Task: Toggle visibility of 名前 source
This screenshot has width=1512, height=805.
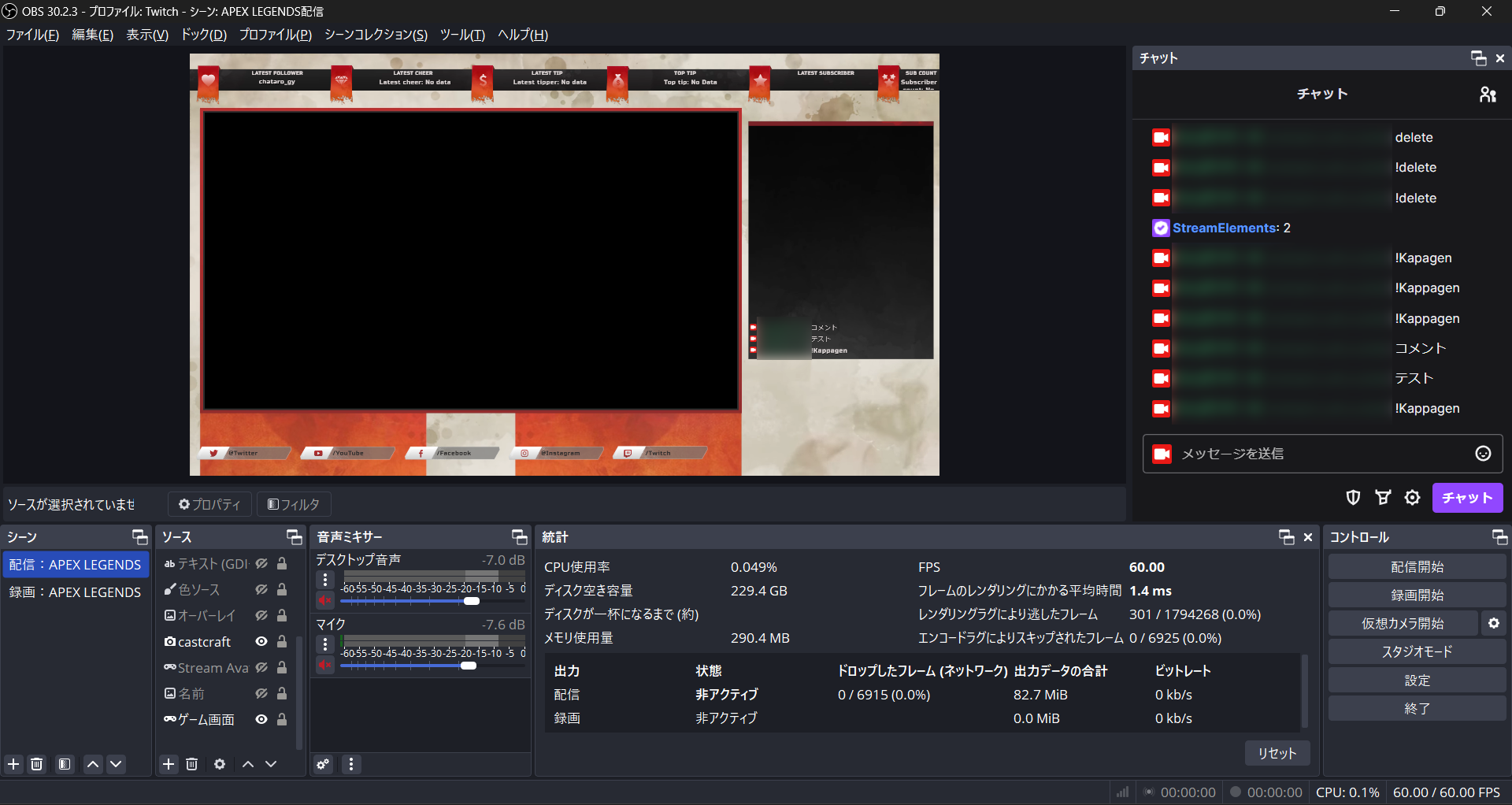Action: [261, 694]
